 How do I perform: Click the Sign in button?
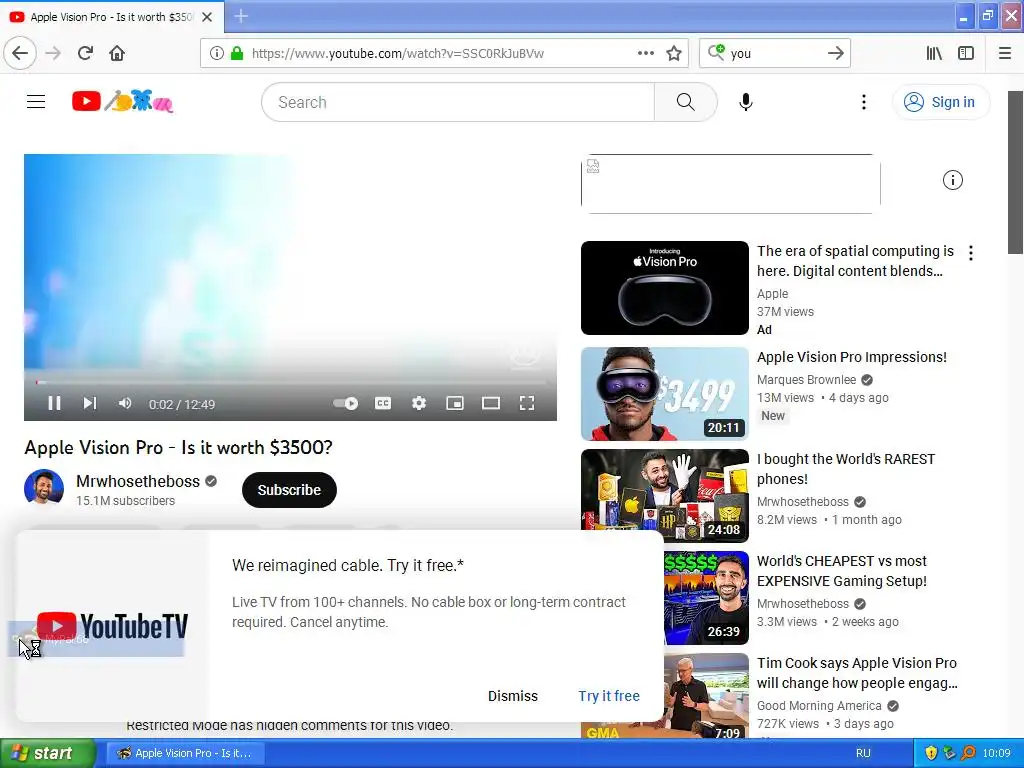[x=941, y=102]
